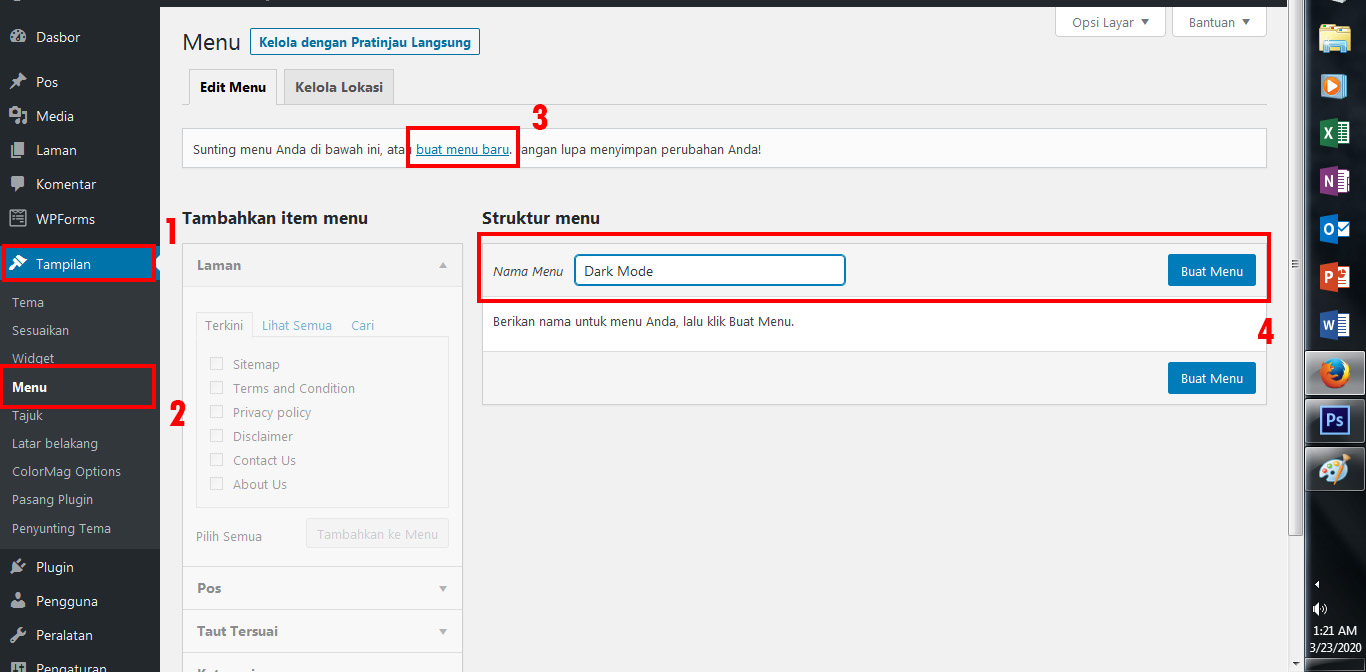Check the Privacy policy checkbox
The height and width of the screenshot is (672, 1366).
click(x=217, y=412)
